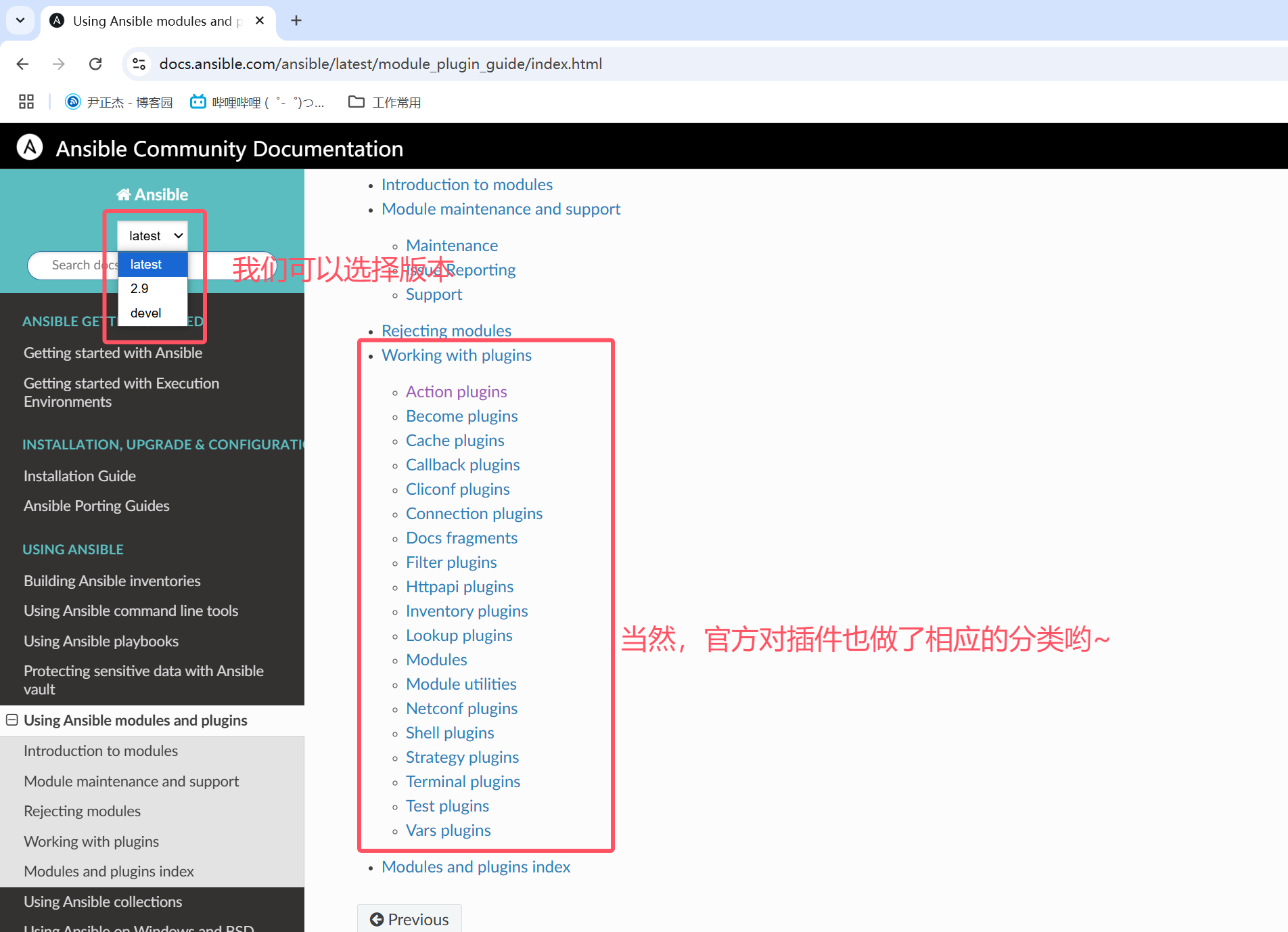Open the Netconf plugins link
The image size is (1288, 932).
coord(462,709)
